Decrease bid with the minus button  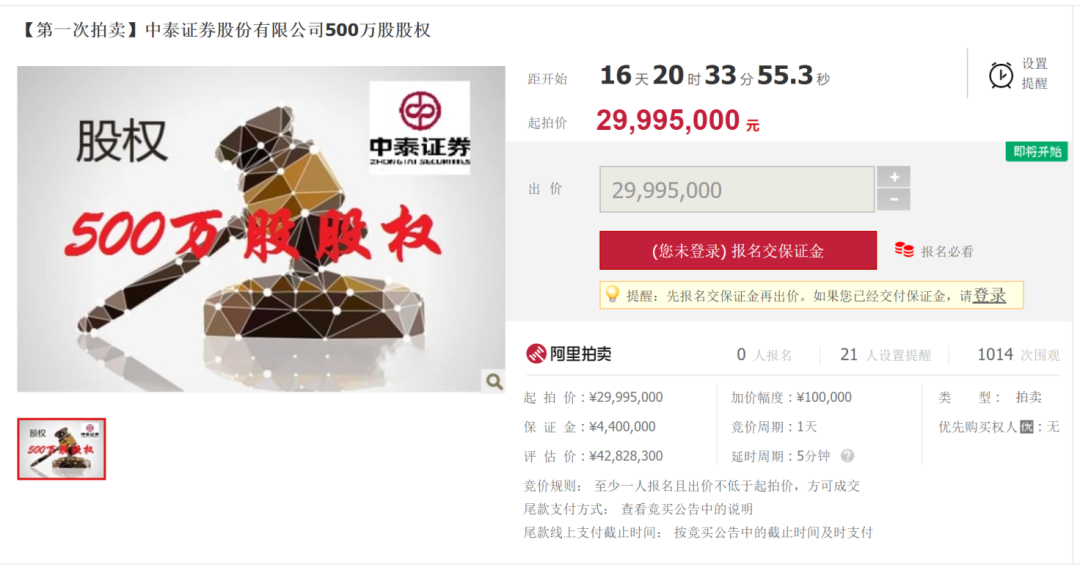click(893, 200)
